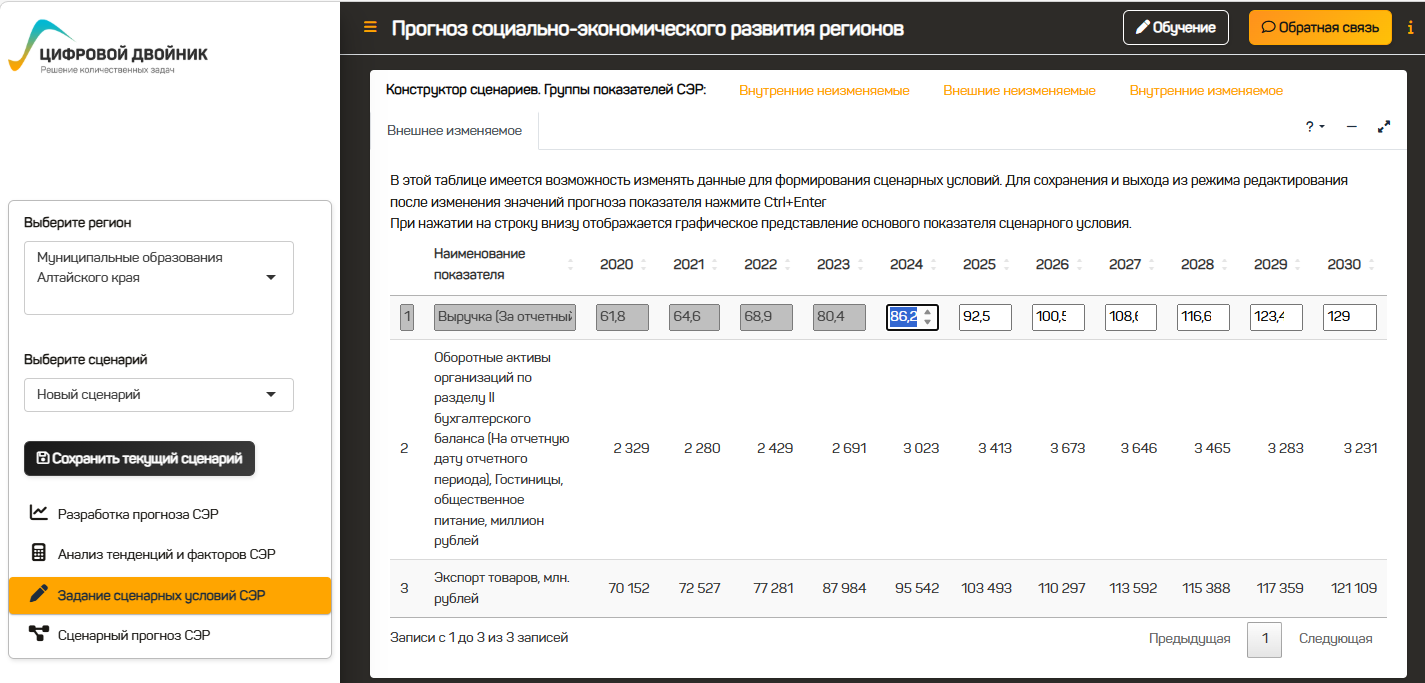Expand the panel to fullscreen
1425x683 pixels.
(1384, 127)
